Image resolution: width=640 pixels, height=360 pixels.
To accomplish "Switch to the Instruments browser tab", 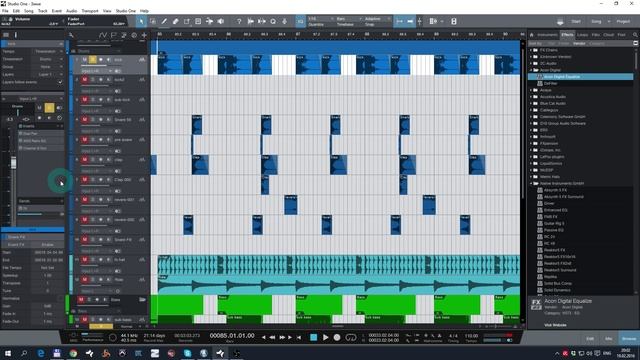I will [x=547, y=35].
